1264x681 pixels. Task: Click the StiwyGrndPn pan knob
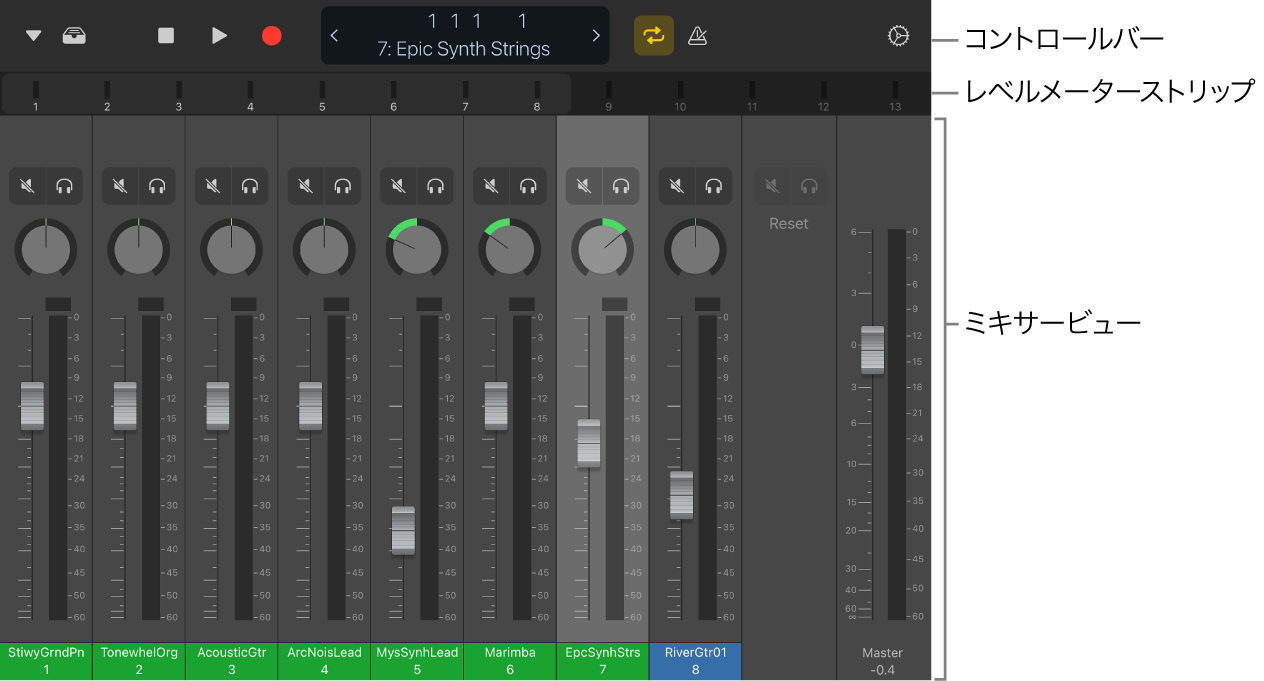point(46,248)
